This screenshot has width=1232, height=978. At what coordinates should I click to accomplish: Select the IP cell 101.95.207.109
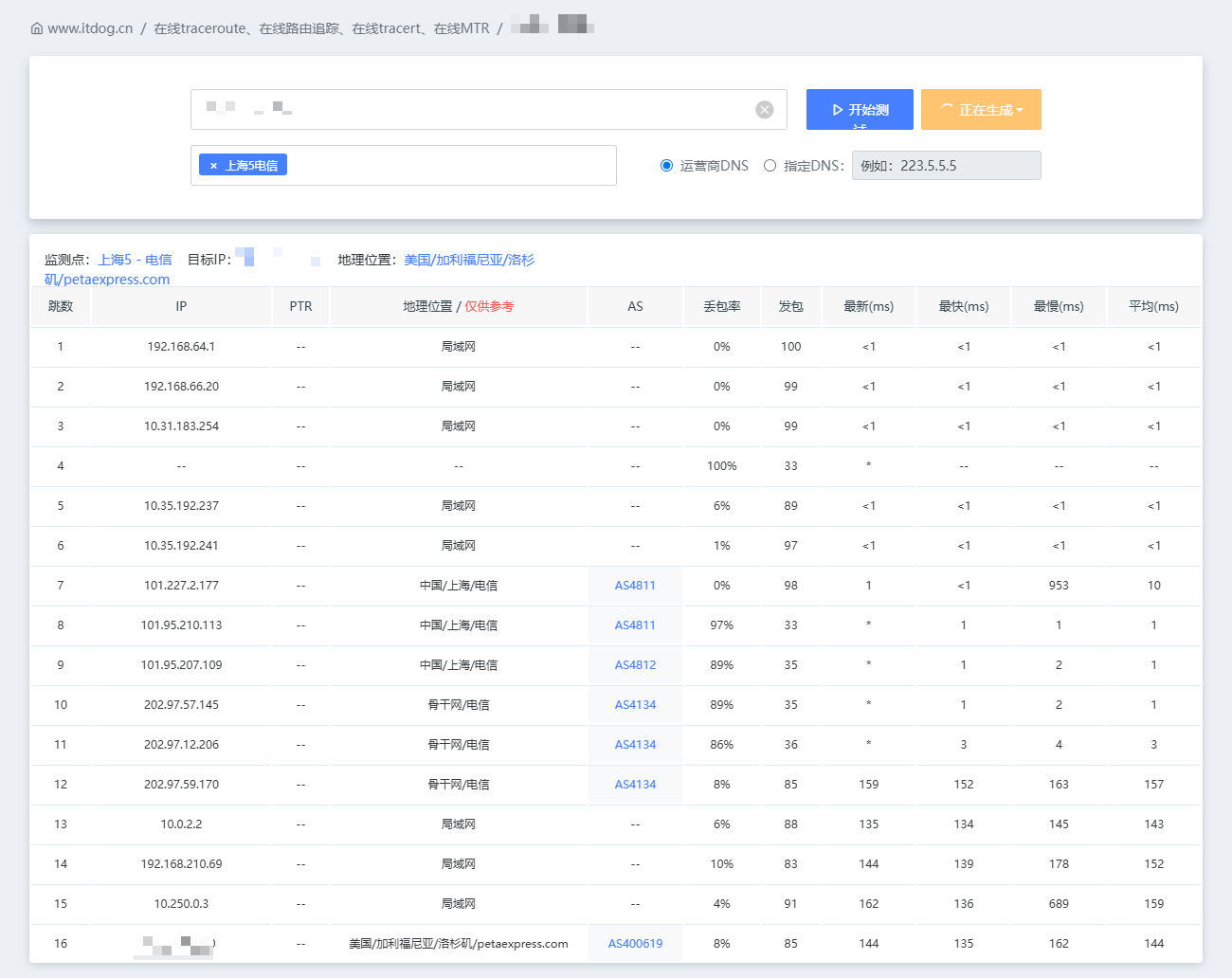(181, 665)
